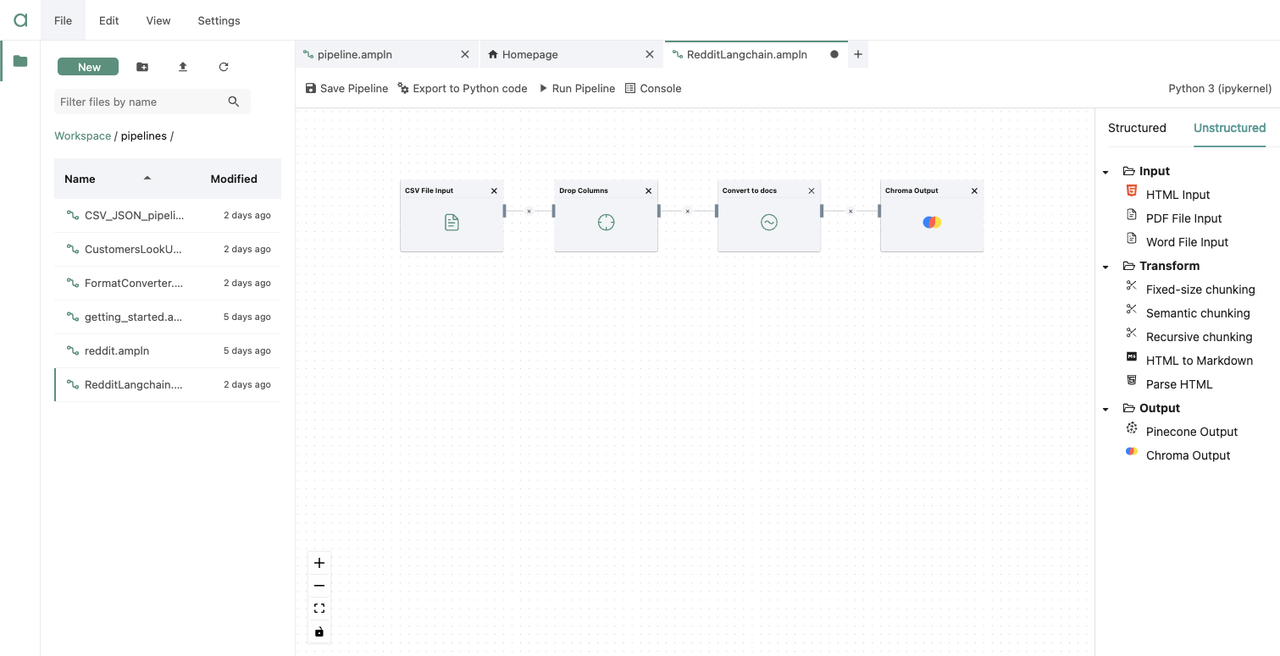Screen dimensions: 1280x656
Task: Open CustomersLookU... file
Action: pyautogui.click(x=168, y=249)
